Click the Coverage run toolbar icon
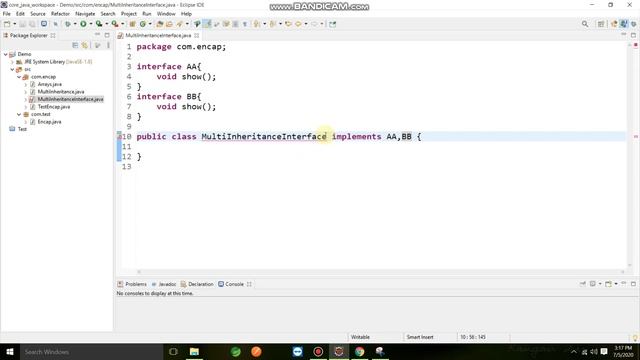Image resolution: width=640 pixels, height=360 pixels. tap(99, 24)
